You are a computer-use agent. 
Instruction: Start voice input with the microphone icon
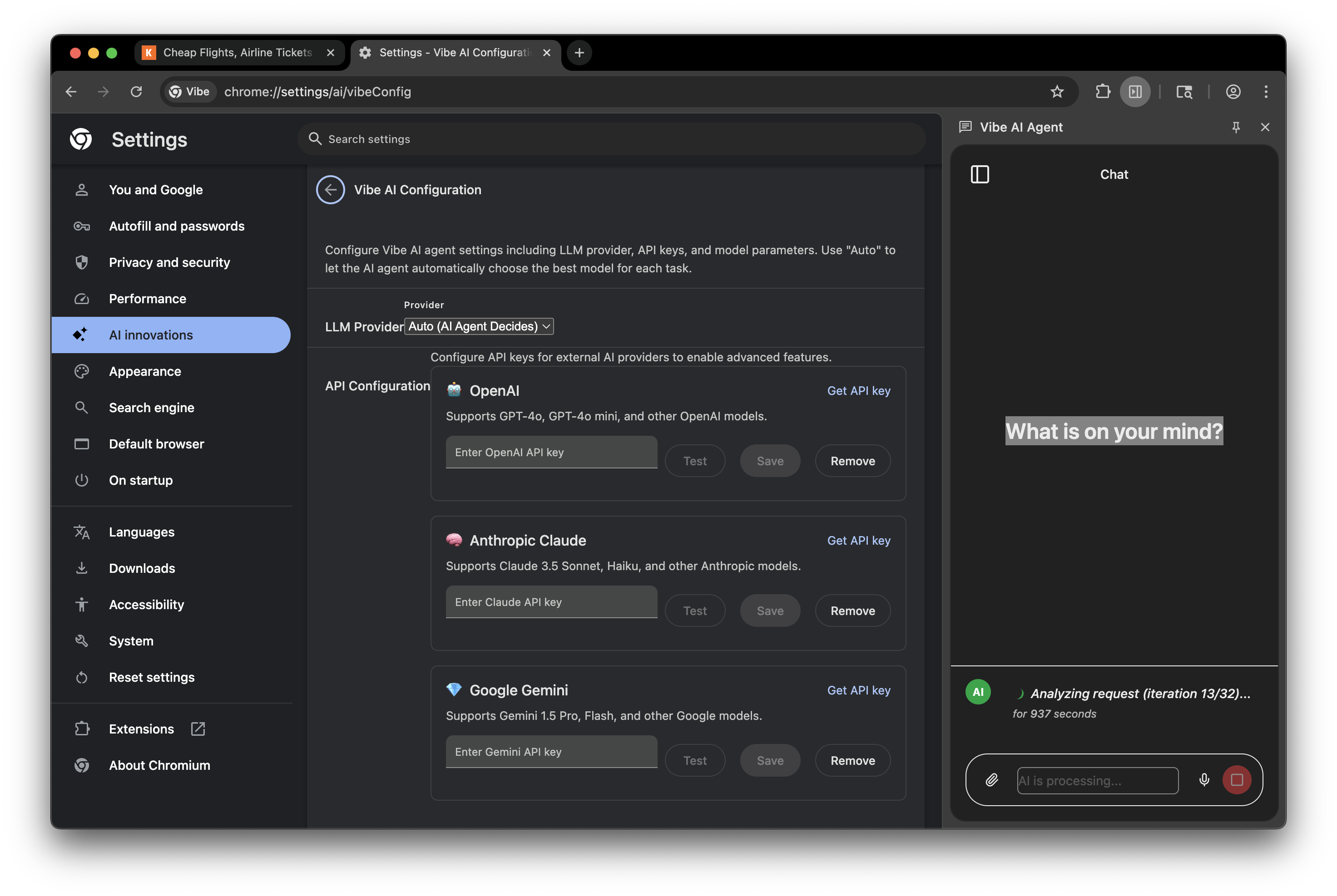pos(1204,780)
